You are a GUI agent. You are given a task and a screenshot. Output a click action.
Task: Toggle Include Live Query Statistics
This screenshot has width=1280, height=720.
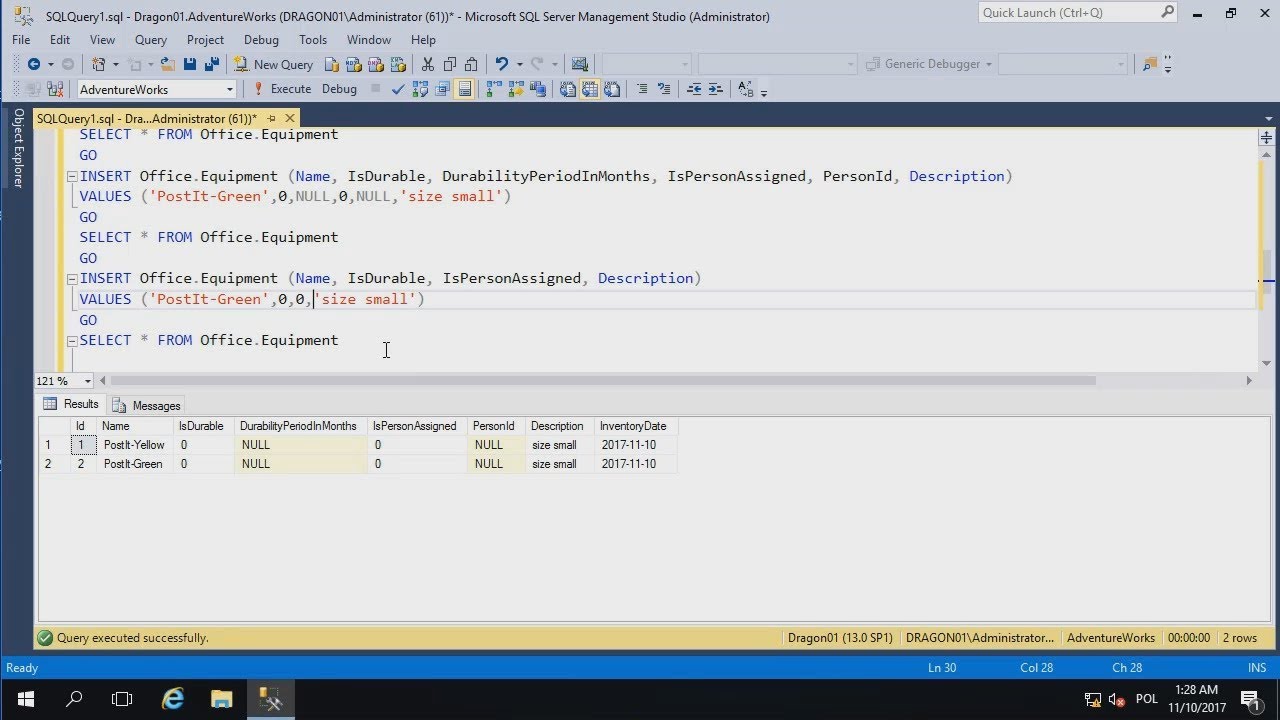click(x=514, y=89)
